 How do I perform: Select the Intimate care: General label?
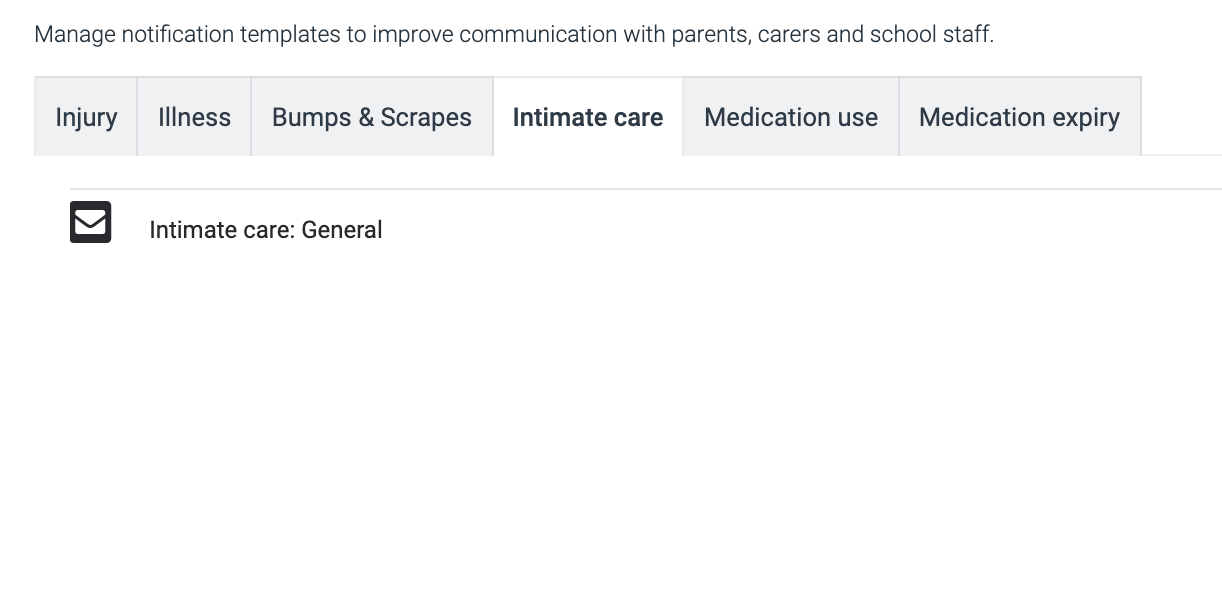[x=266, y=230]
